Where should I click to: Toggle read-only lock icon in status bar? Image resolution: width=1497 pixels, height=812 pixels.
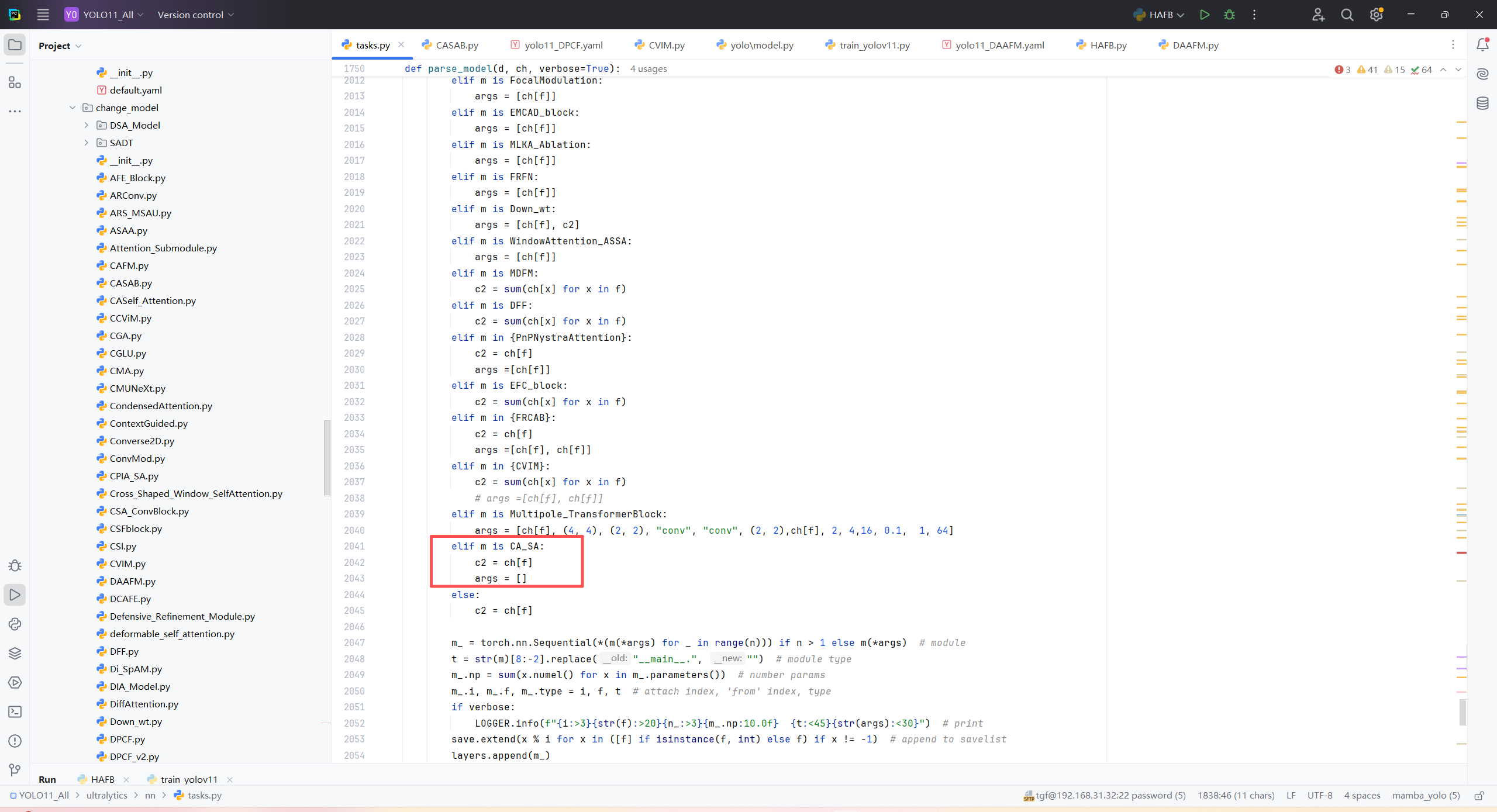1479,796
